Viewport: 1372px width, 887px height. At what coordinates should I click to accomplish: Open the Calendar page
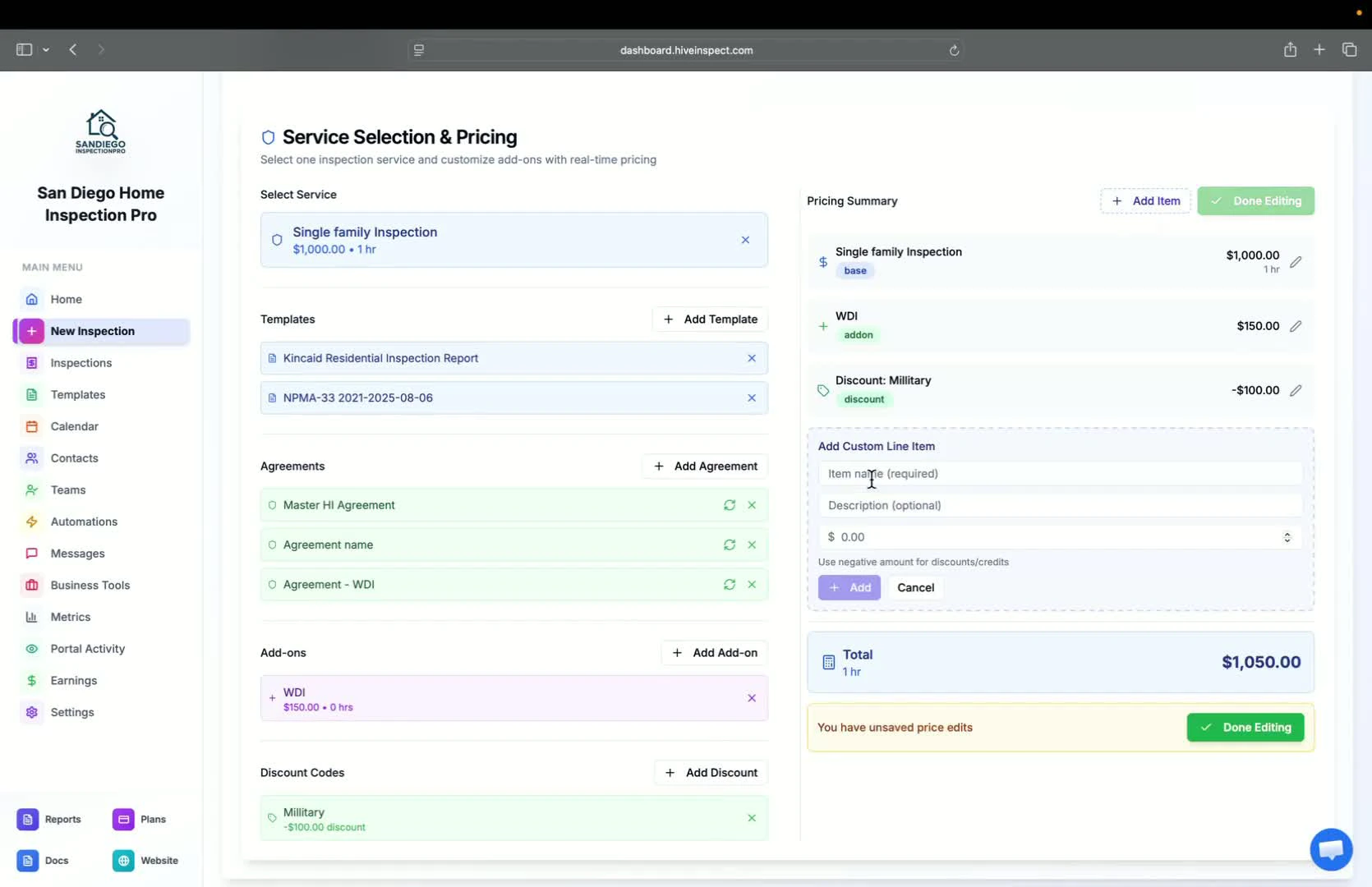[74, 426]
